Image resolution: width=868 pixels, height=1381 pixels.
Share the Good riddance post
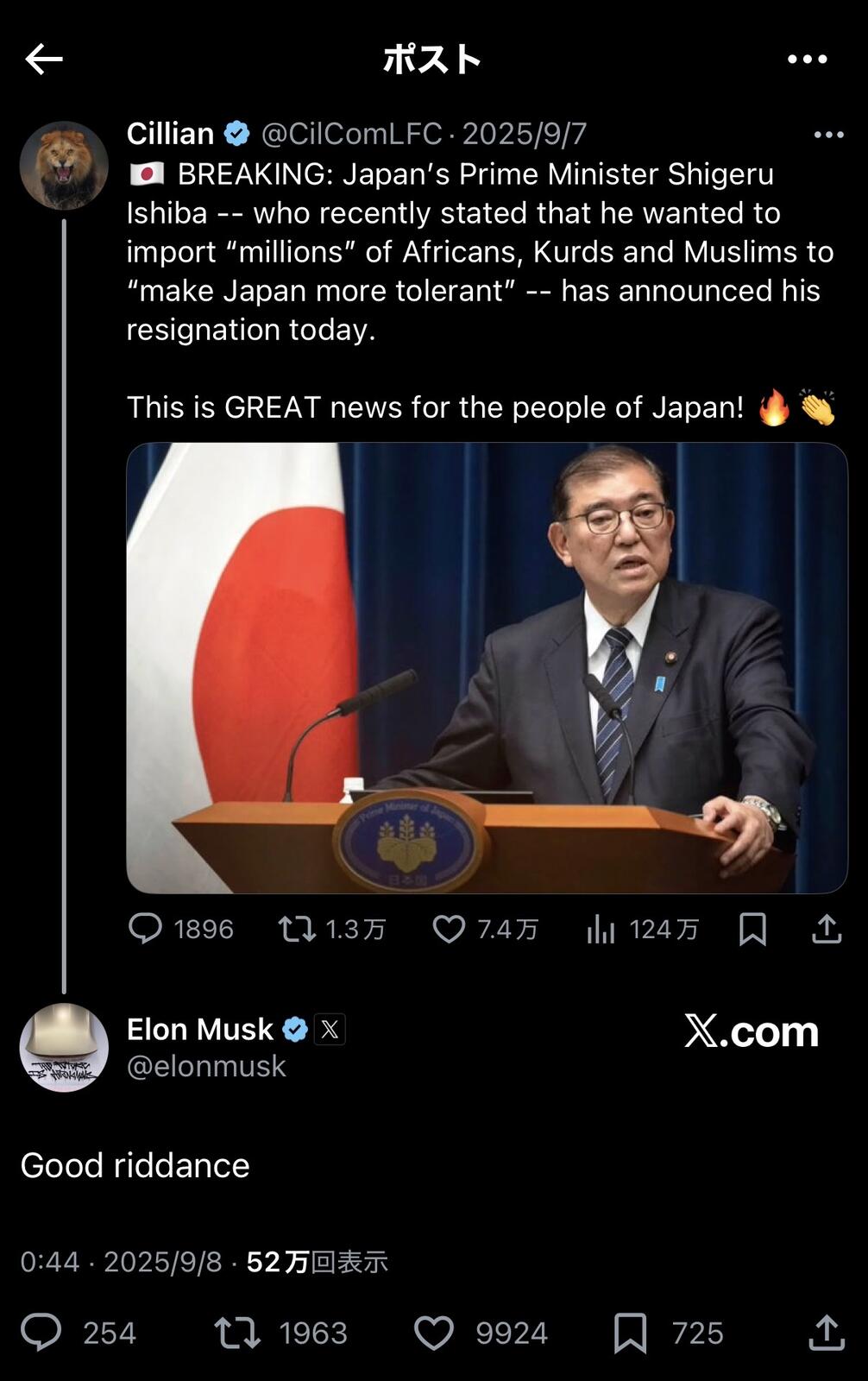826,1332
